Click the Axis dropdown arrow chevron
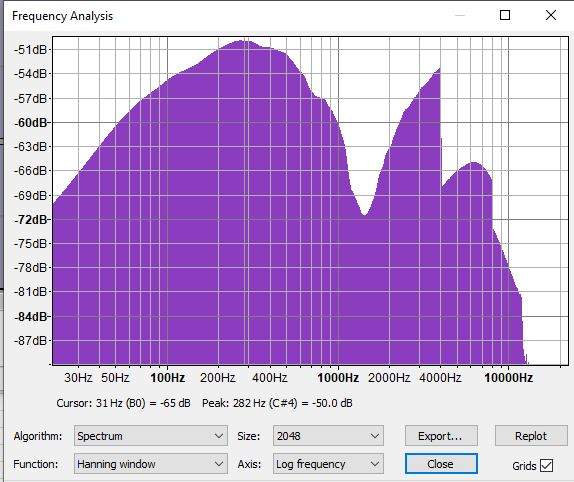This screenshot has height=482, width=574. [374, 464]
